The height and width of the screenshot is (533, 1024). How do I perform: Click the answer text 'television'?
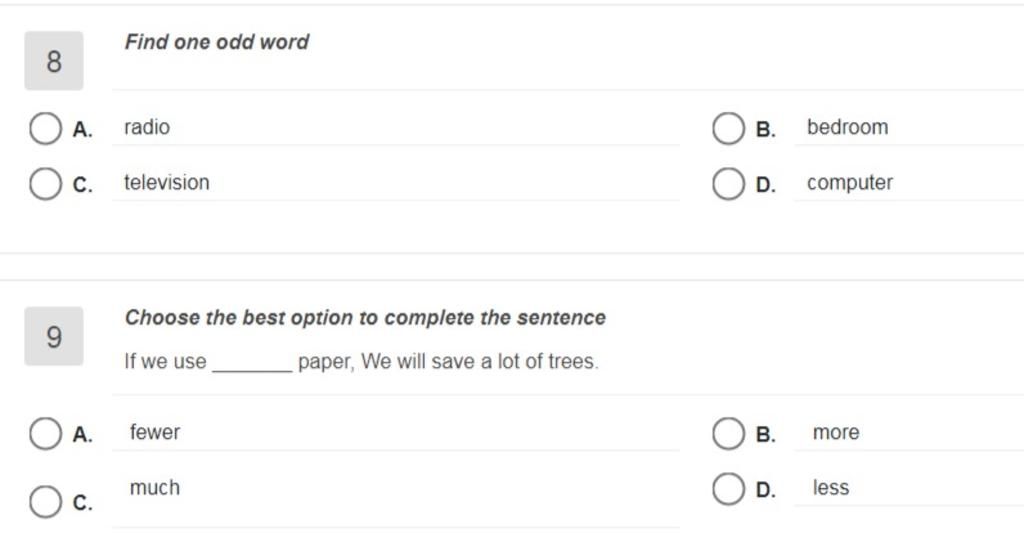pos(167,183)
